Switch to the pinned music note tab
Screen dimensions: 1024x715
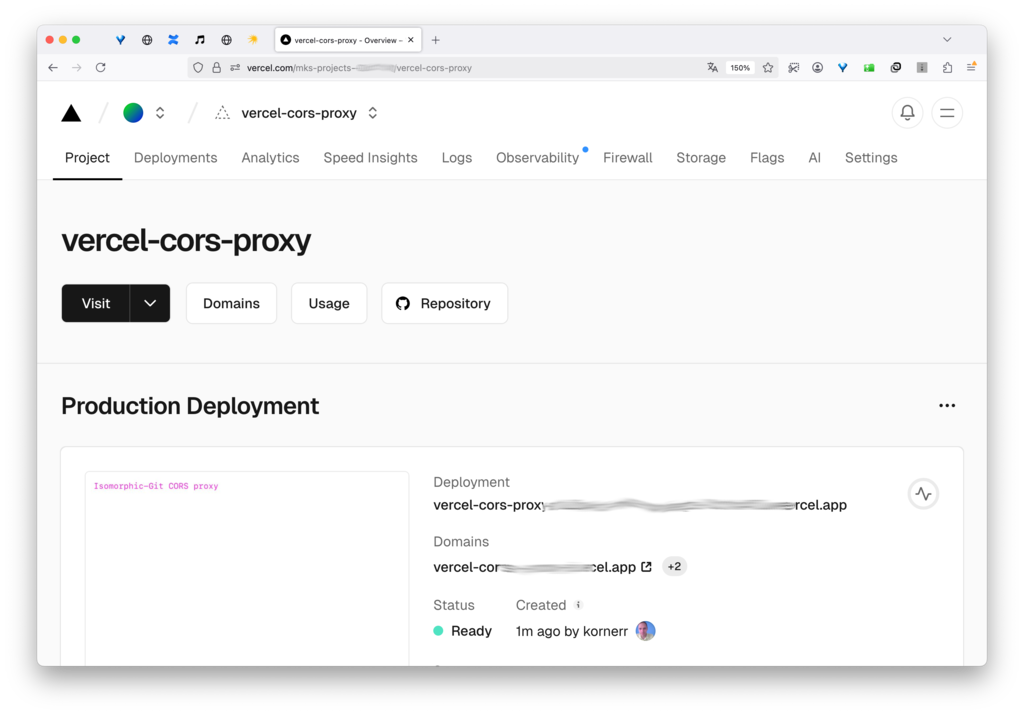tap(200, 40)
